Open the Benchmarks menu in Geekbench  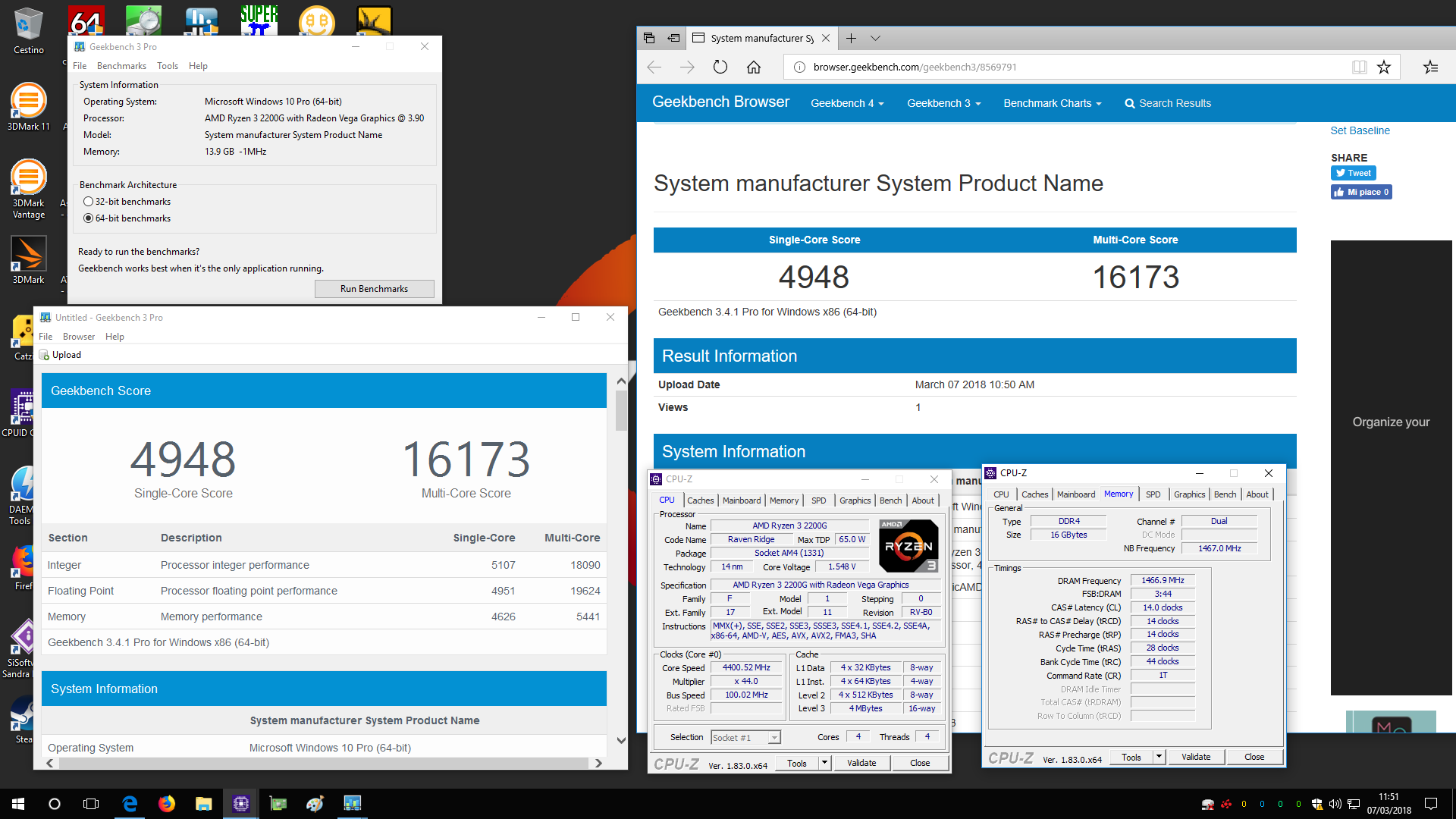pos(121,66)
